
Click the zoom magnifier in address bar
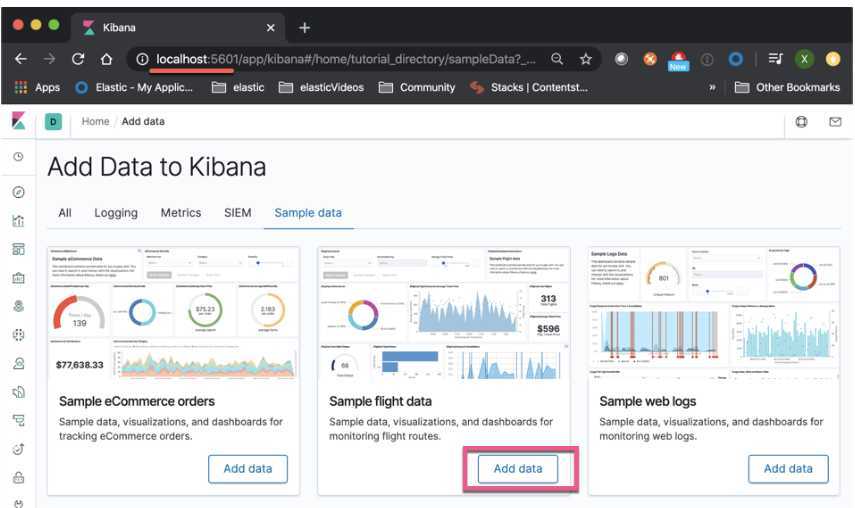point(557,59)
